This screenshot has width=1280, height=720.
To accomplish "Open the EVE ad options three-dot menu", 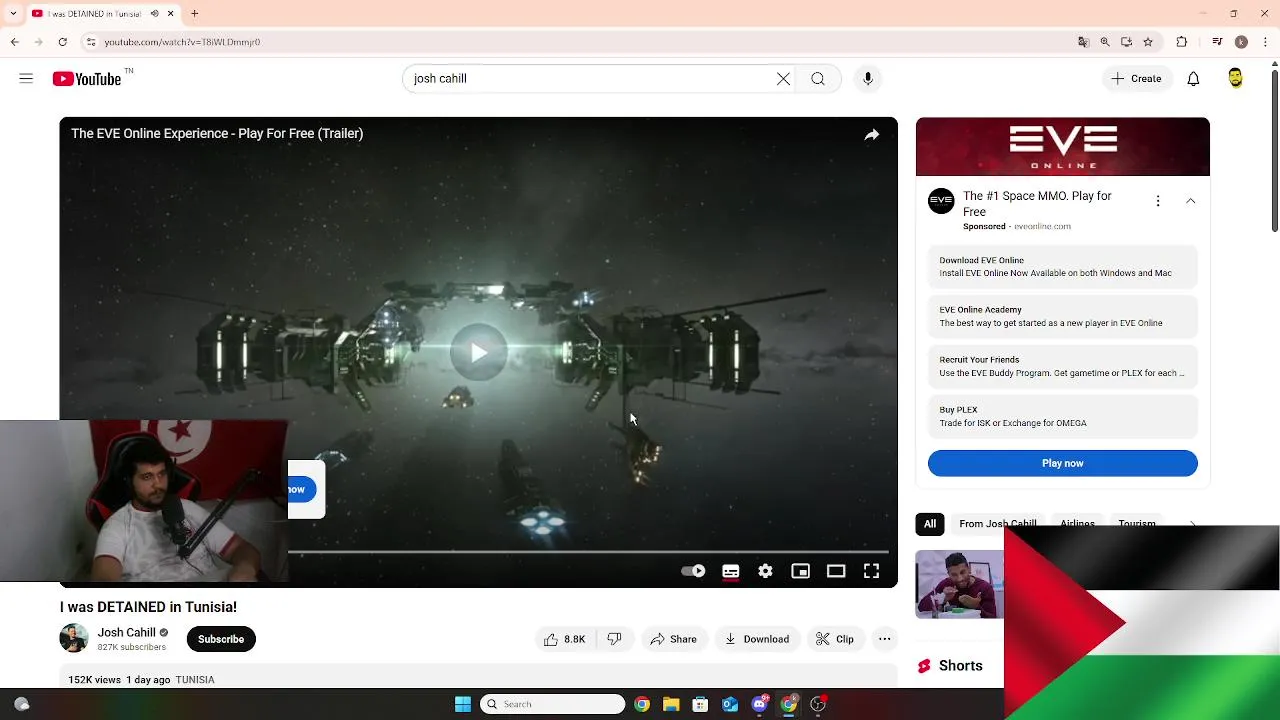I will [x=1158, y=201].
